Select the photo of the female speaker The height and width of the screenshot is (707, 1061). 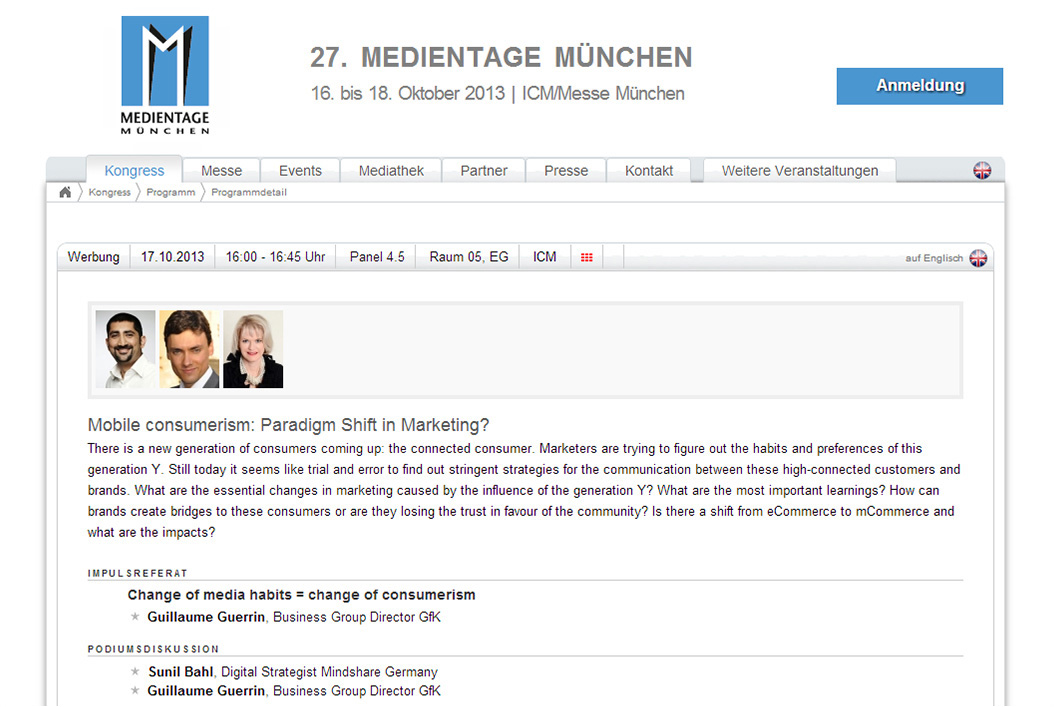point(252,349)
